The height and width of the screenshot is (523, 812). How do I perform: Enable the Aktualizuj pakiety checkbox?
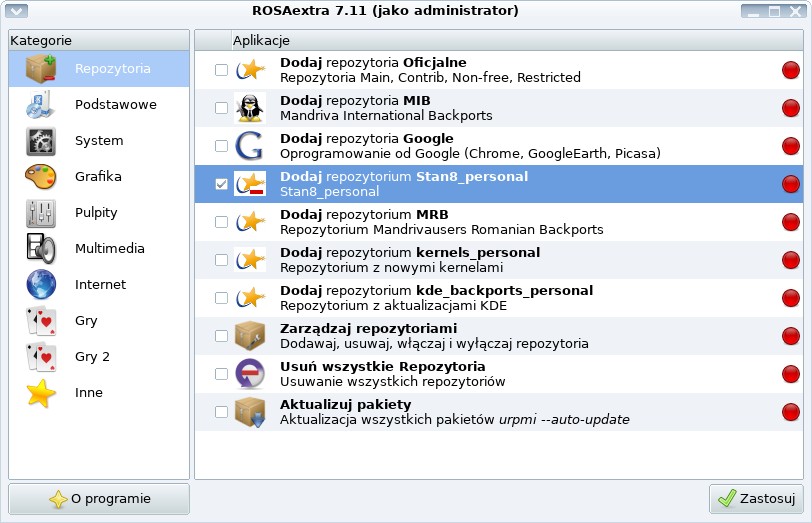[x=222, y=412]
